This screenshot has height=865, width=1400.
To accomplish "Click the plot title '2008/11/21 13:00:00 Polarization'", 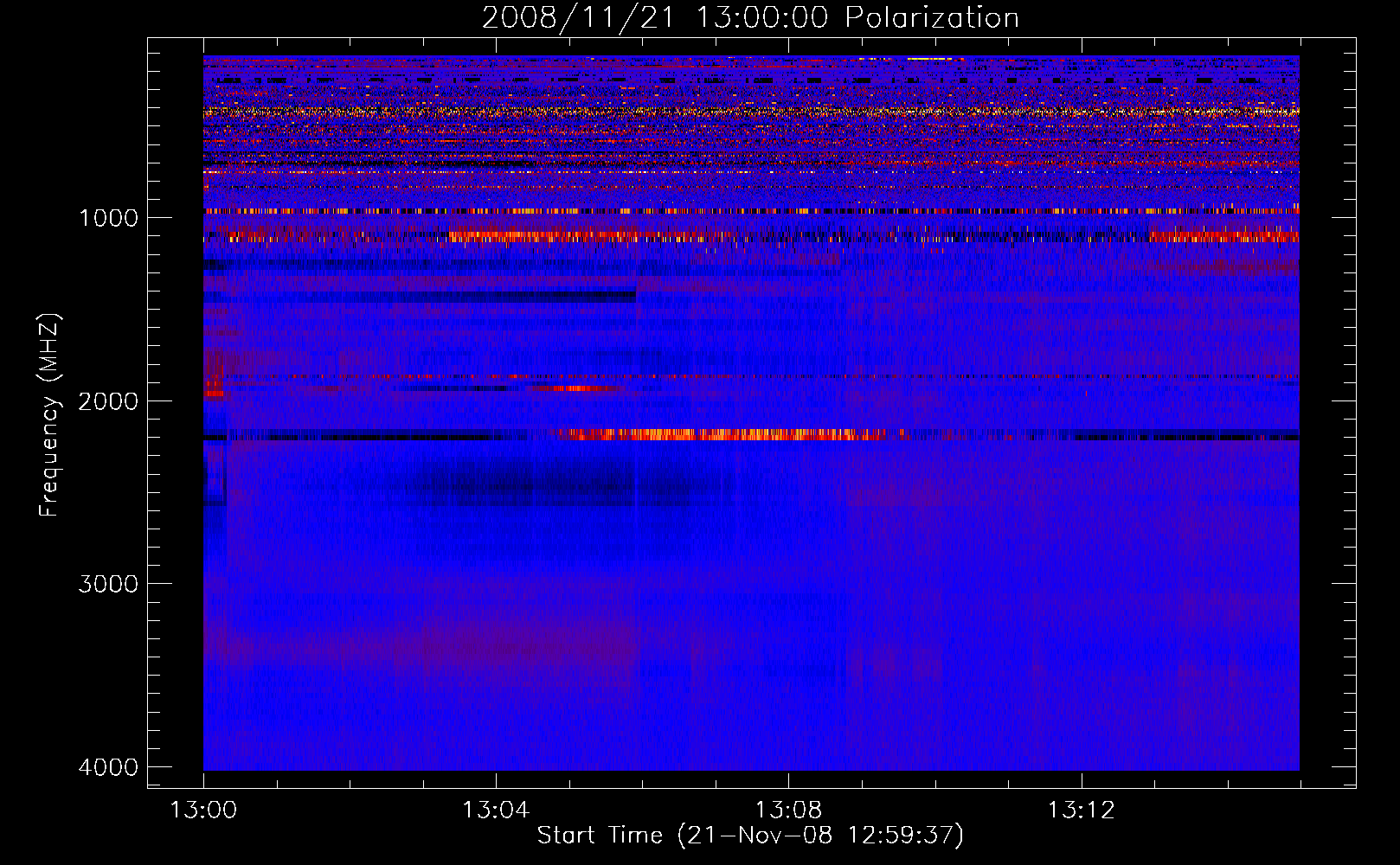I will (x=750, y=18).
